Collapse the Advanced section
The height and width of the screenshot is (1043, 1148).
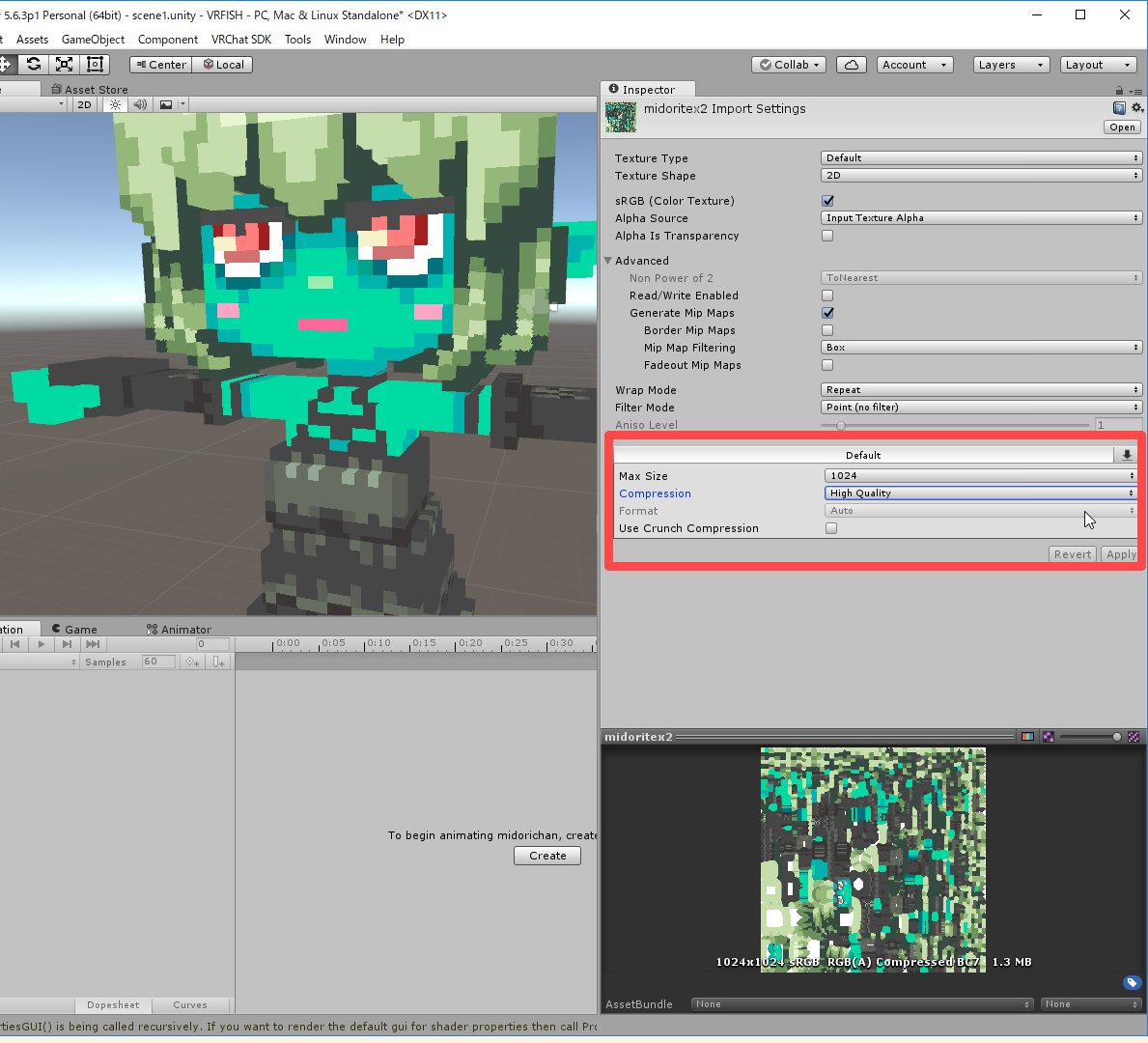tap(608, 261)
